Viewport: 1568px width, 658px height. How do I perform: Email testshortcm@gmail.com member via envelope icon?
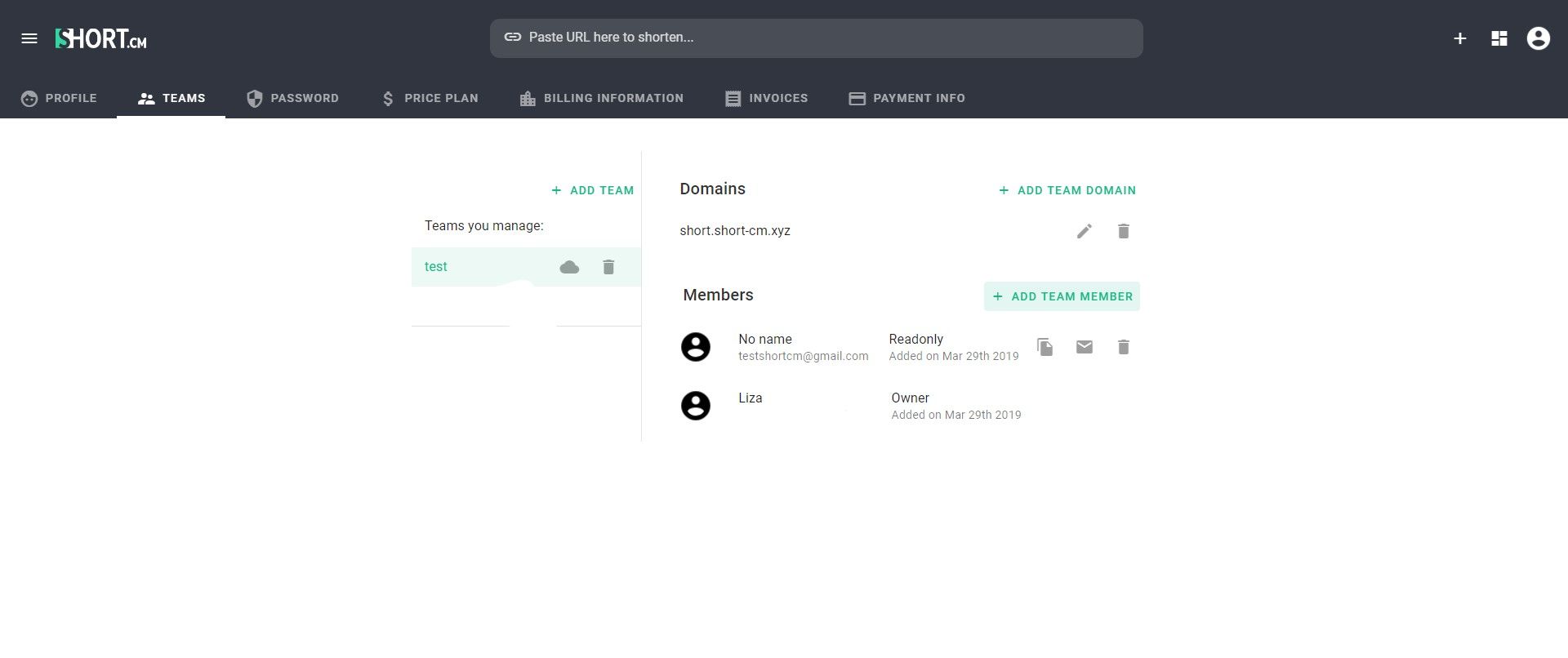[1085, 347]
